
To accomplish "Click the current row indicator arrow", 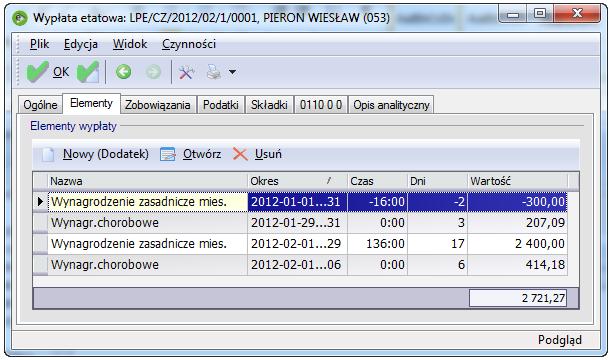I will pos(40,202).
